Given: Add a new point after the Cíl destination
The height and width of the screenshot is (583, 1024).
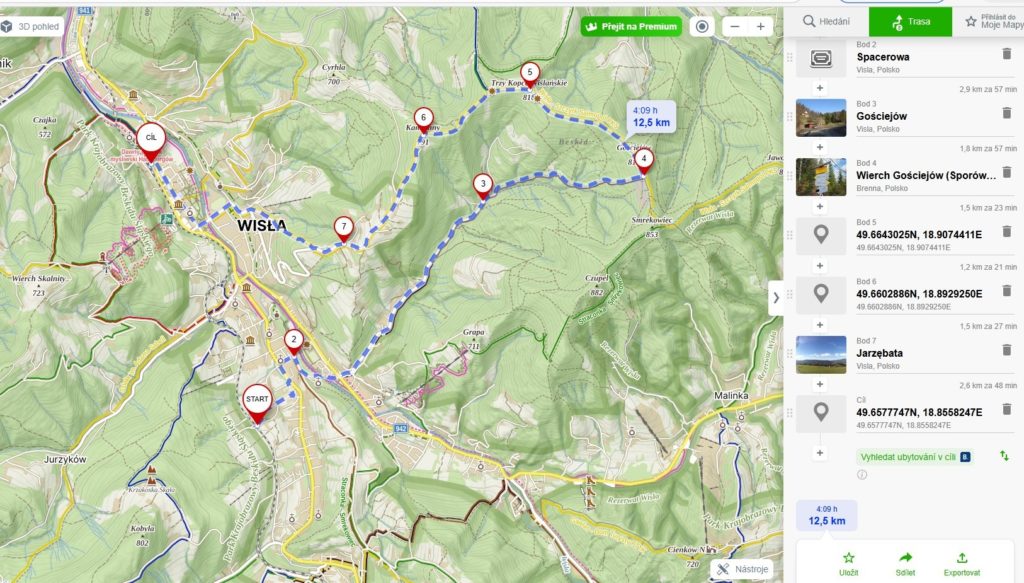Looking at the screenshot, I should [820, 453].
